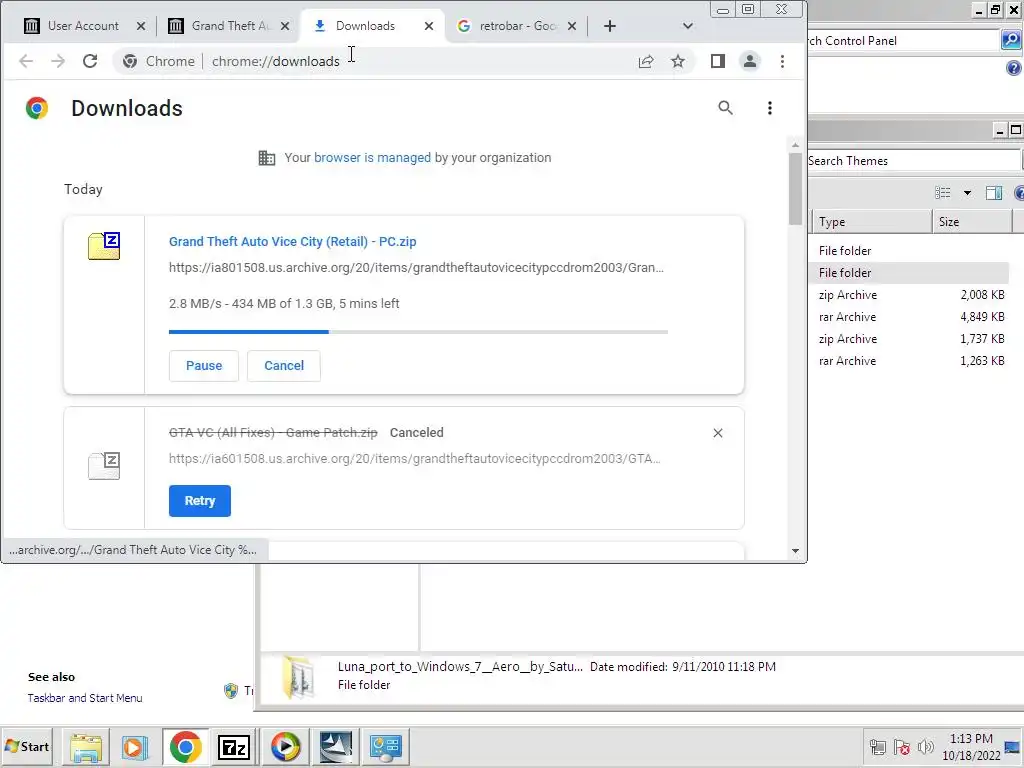
Task: Click the Downloads page vertical scrollbar thumb
Action: pos(795,188)
